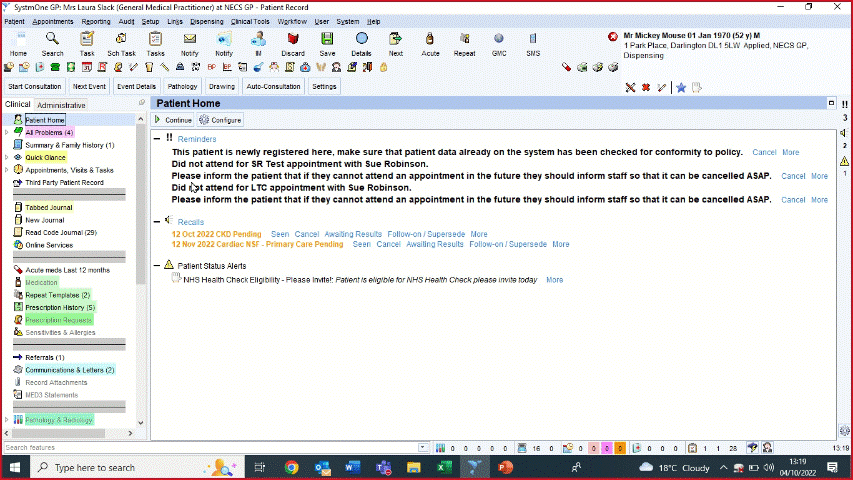Viewport: 853px width, 480px height.
Task: Click the blue star icon
Action: tap(681, 87)
